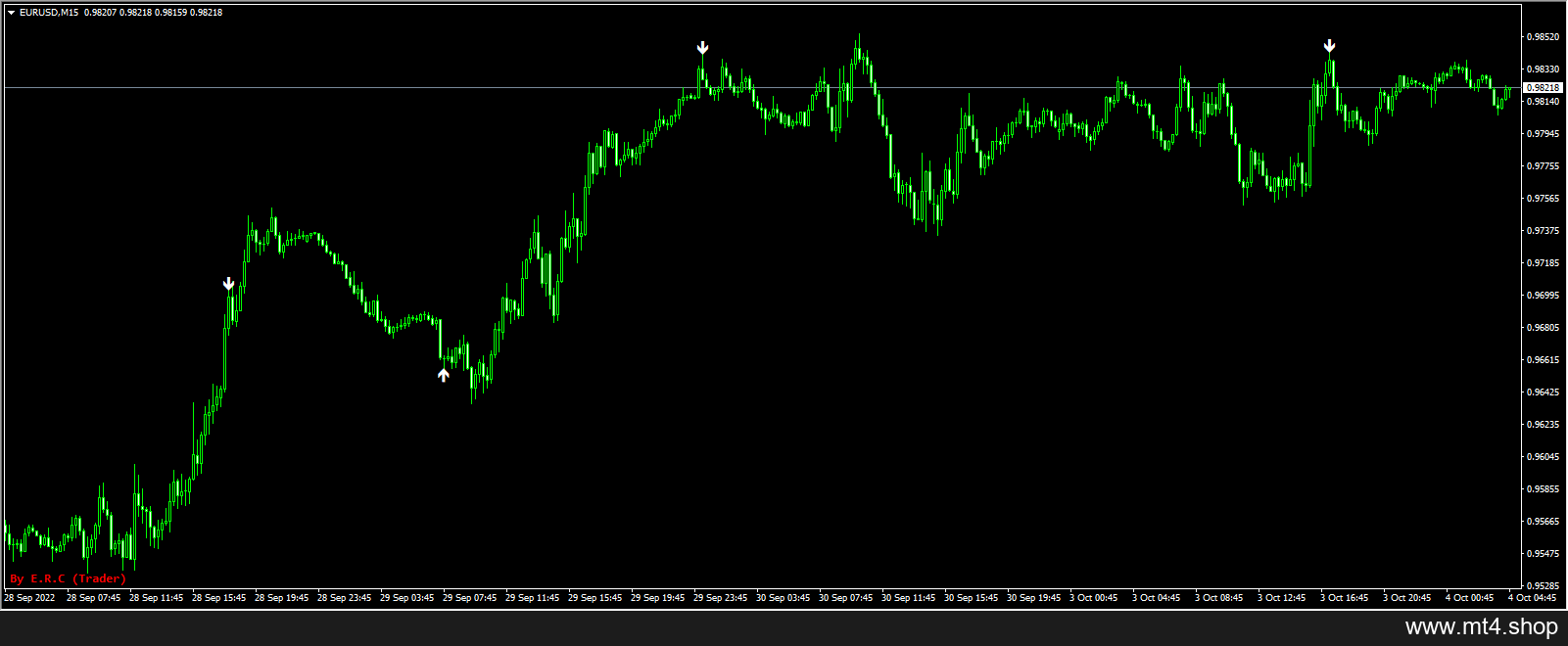Click the current price label 0.98218
1568x646 pixels.
click(1544, 88)
